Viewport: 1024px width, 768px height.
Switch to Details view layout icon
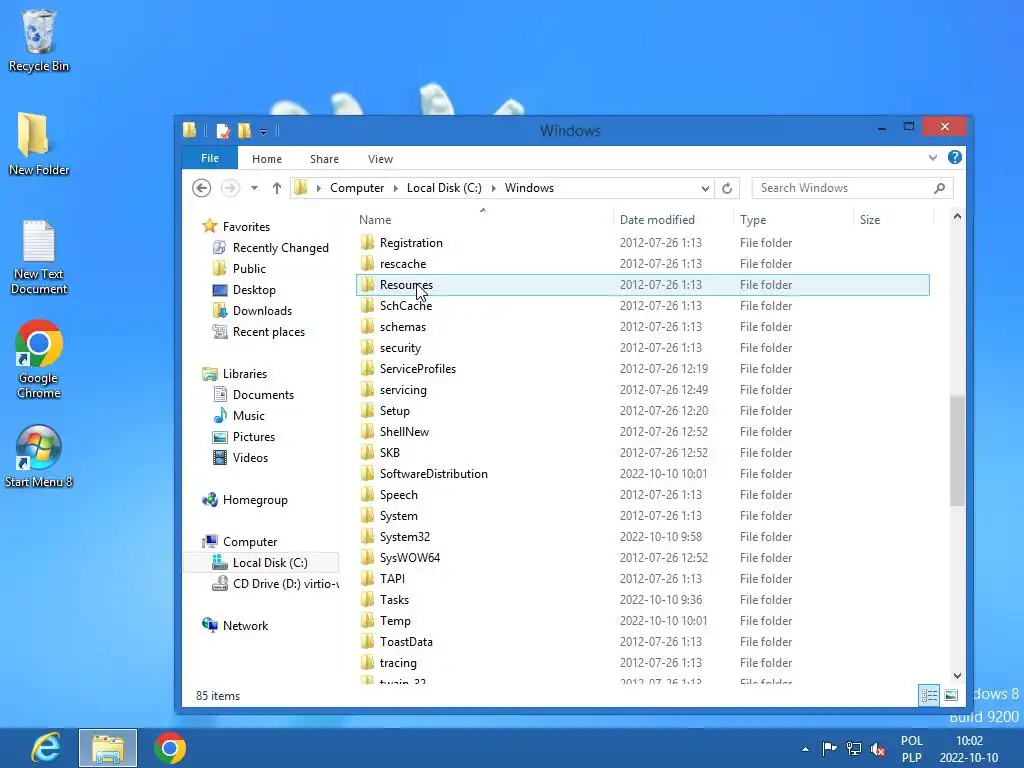click(x=929, y=695)
